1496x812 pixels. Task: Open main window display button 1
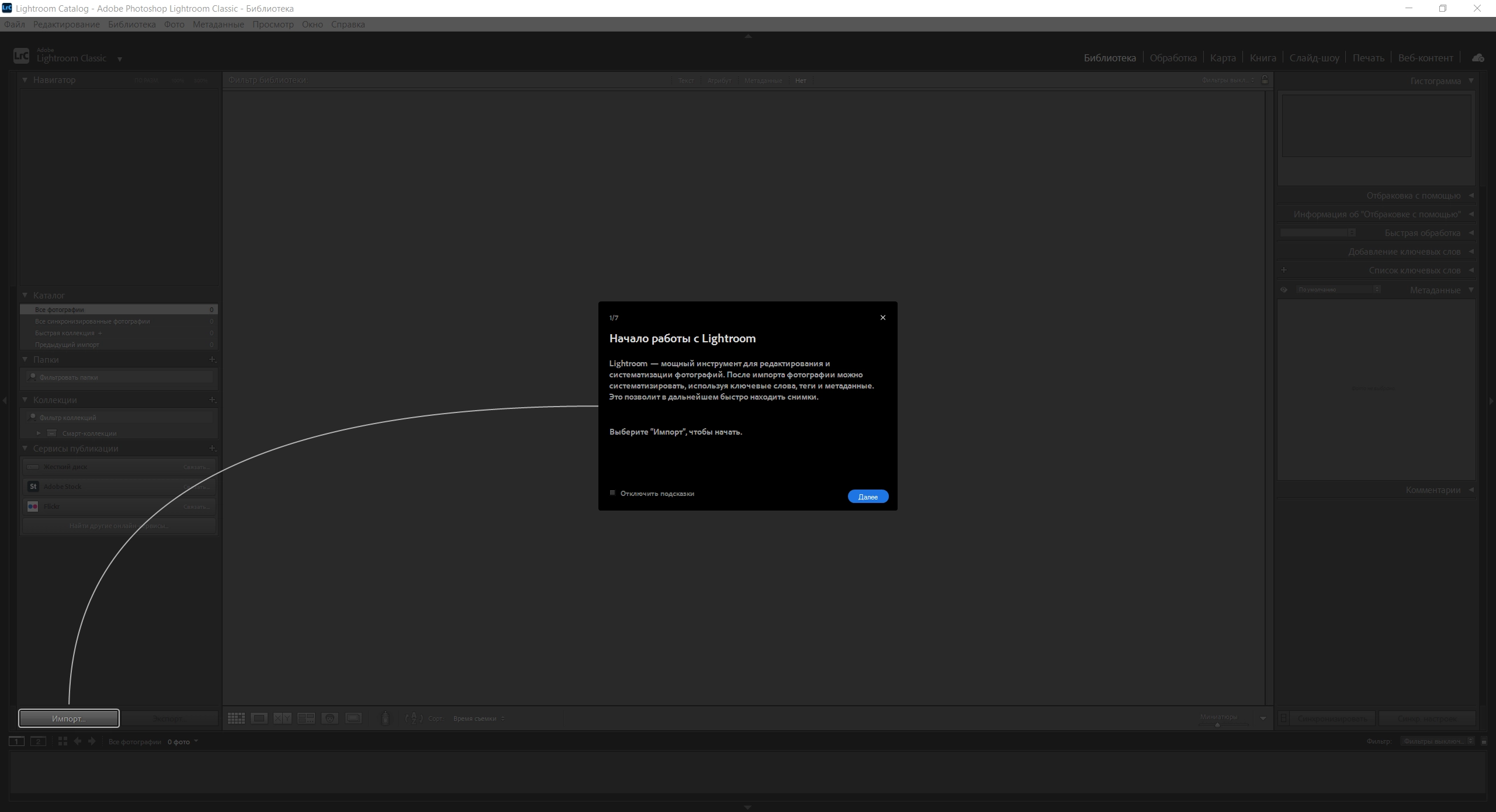[16, 741]
